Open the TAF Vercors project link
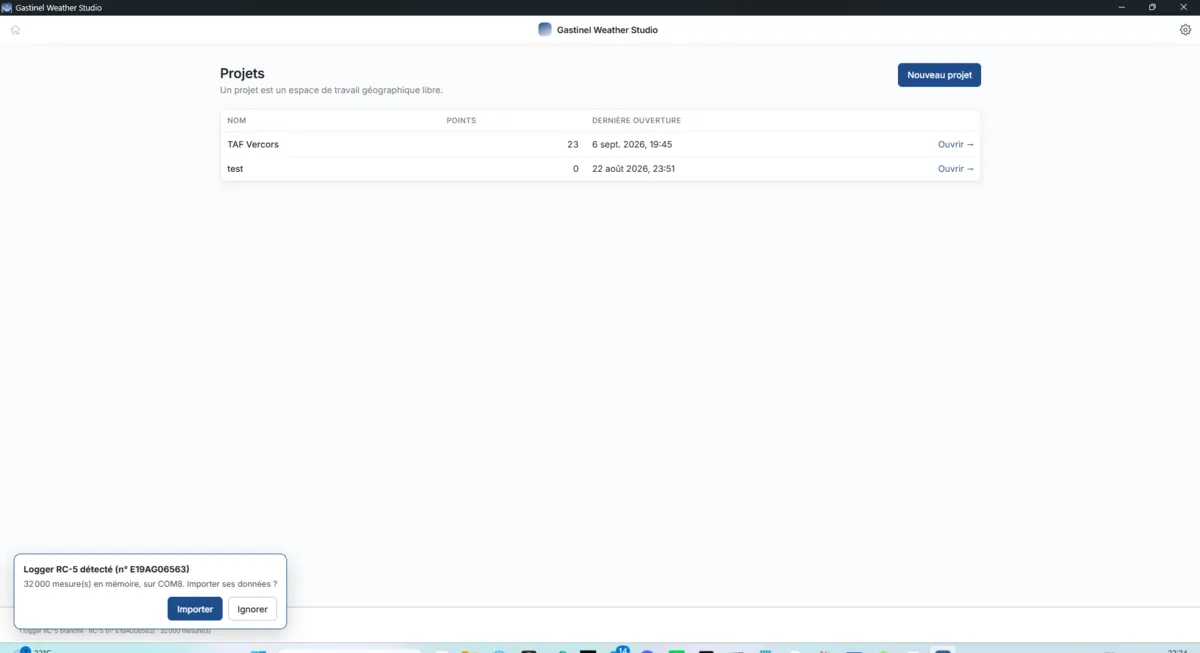 click(x=956, y=145)
